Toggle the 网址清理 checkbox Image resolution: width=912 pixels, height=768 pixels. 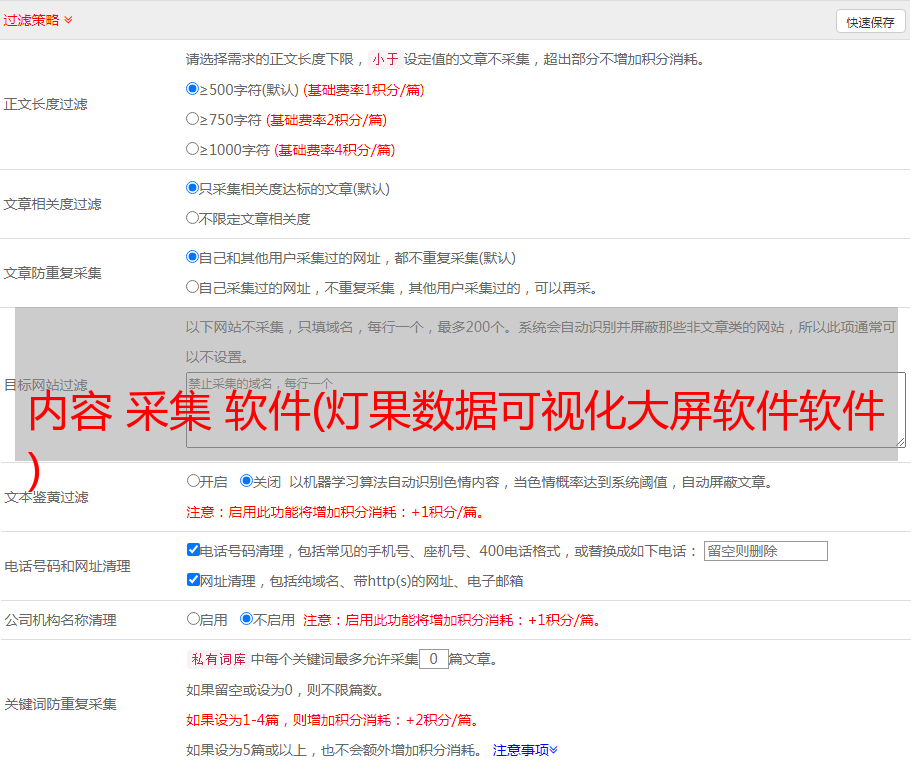(x=193, y=580)
